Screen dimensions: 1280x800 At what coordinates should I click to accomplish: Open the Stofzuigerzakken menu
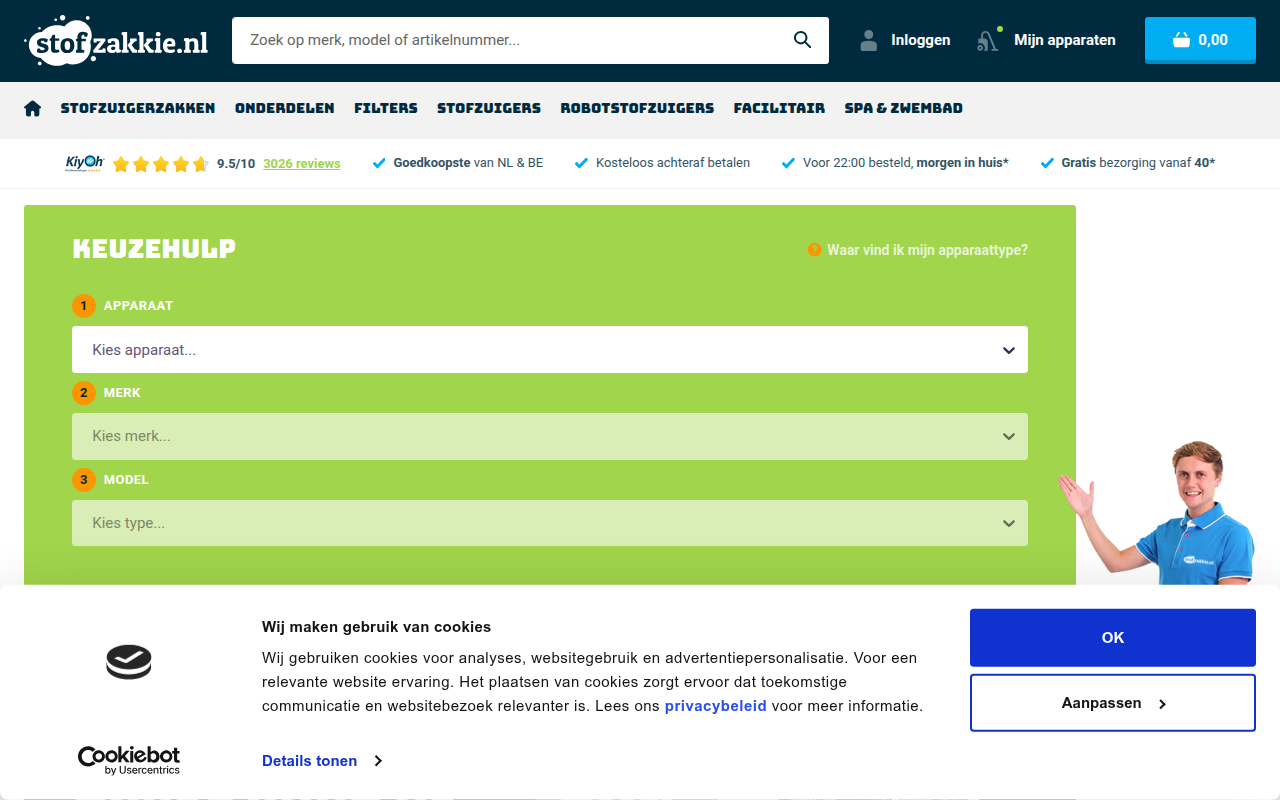pos(138,108)
